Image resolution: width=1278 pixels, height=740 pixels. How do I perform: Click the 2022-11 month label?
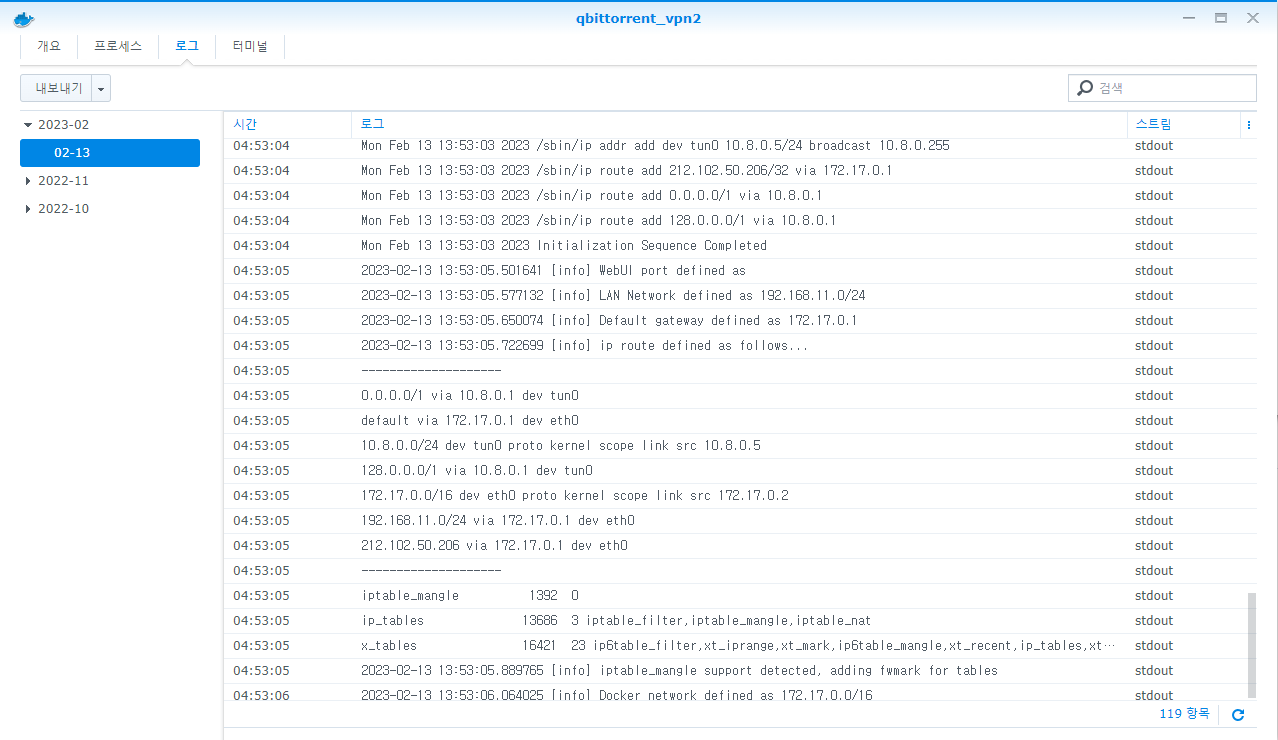point(63,181)
